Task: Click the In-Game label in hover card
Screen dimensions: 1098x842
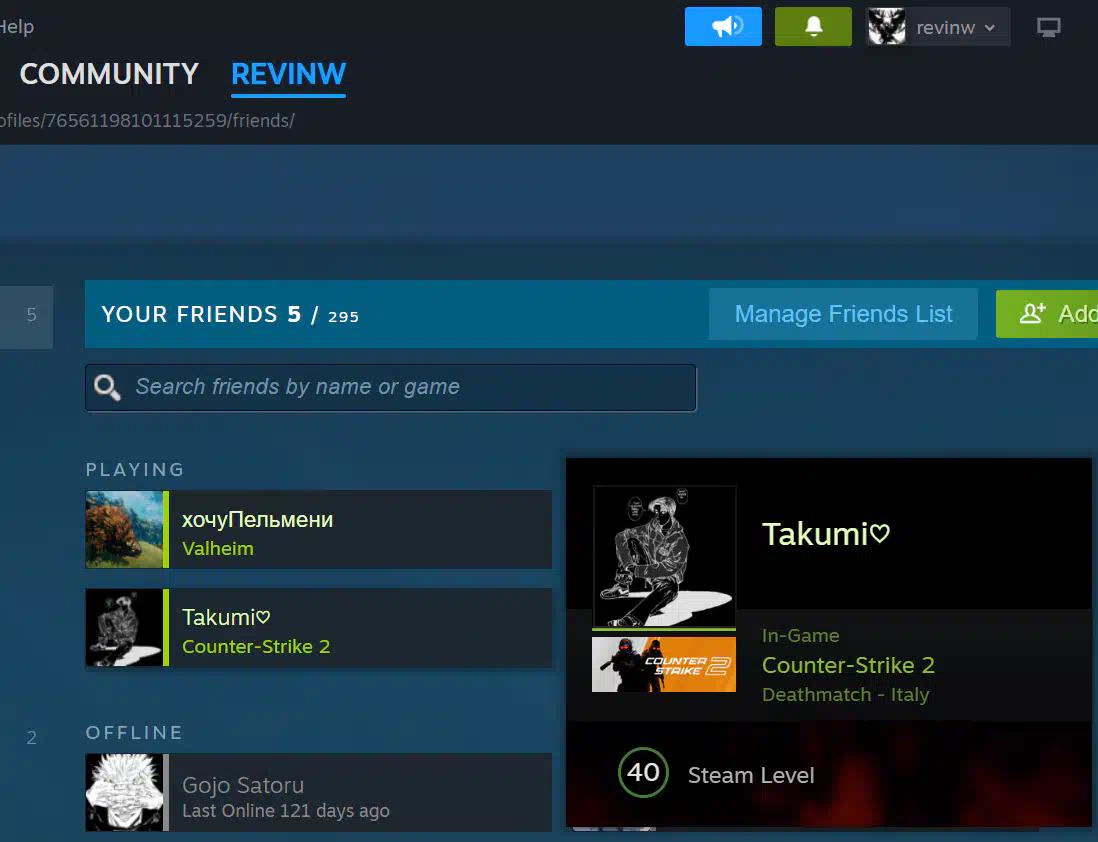Action: (800, 635)
